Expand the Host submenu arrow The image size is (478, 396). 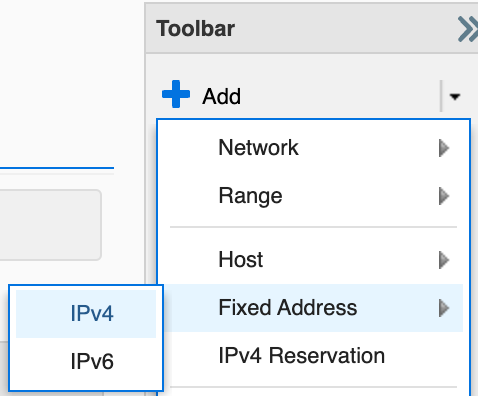click(x=444, y=260)
